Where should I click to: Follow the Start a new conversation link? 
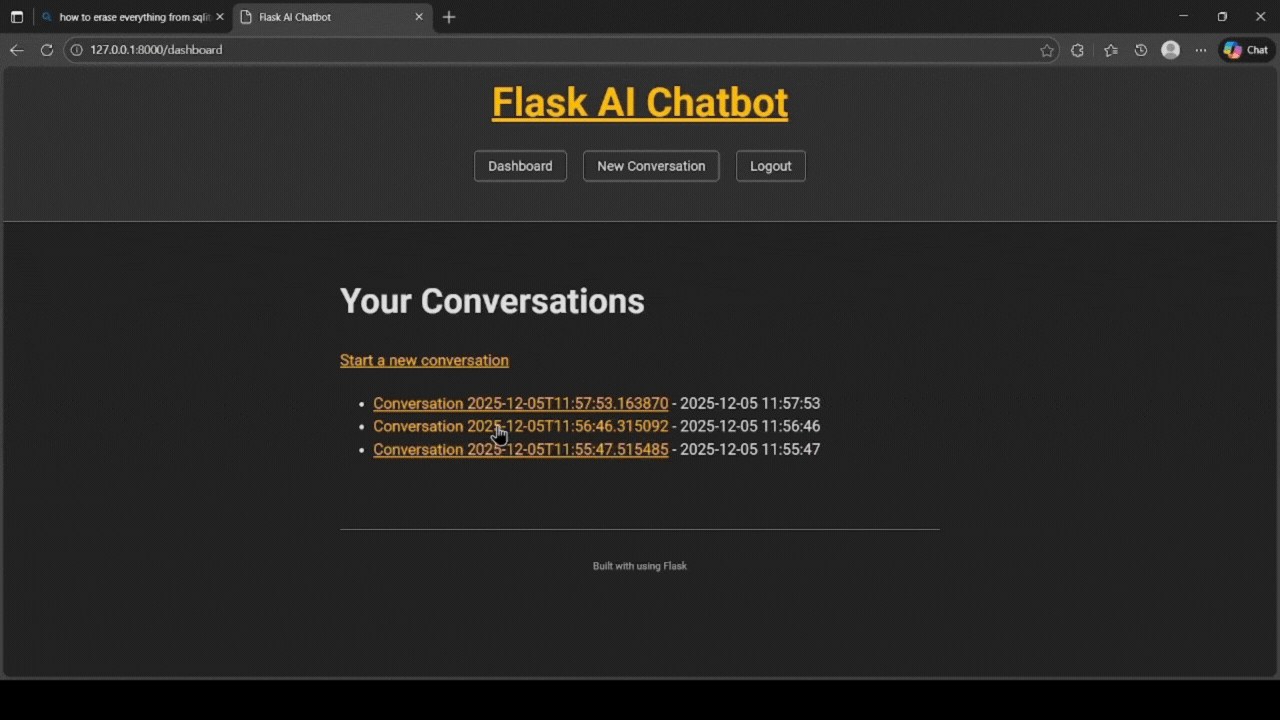pos(424,360)
